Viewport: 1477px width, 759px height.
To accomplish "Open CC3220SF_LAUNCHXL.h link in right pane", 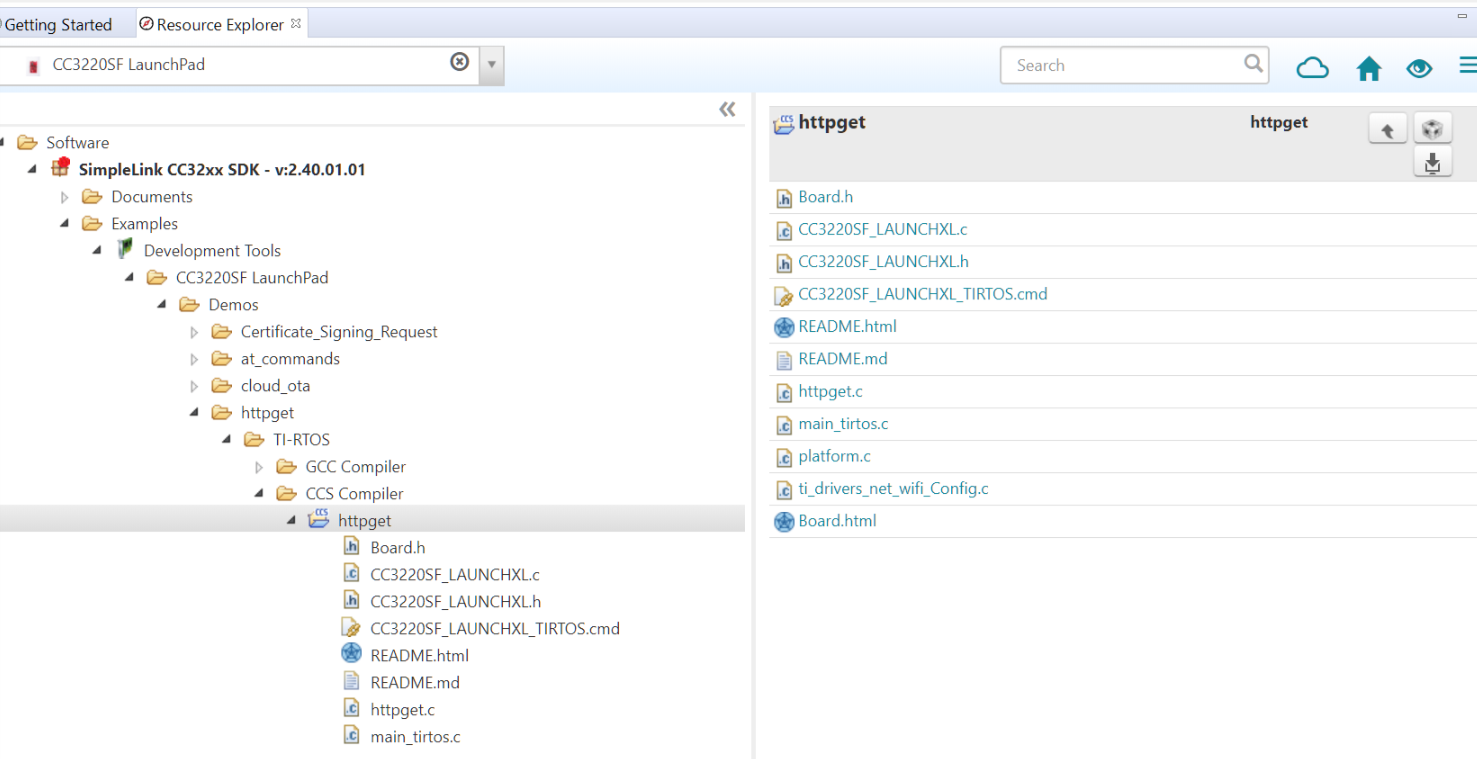I will point(883,262).
